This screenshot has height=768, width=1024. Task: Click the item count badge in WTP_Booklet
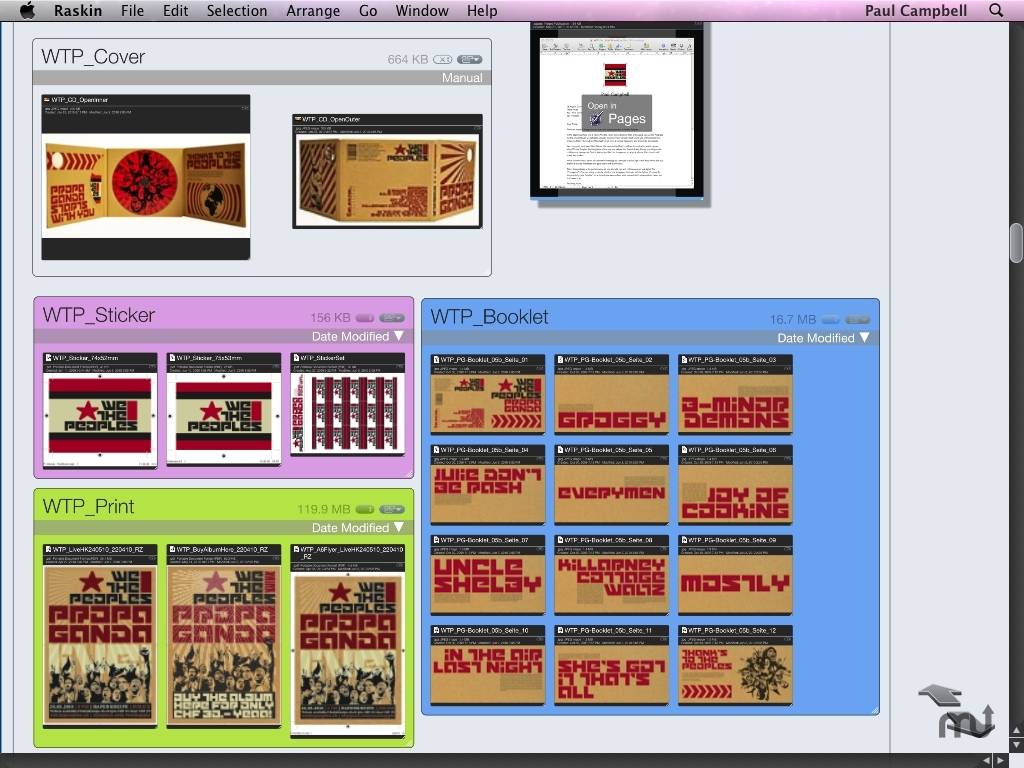(x=830, y=320)
